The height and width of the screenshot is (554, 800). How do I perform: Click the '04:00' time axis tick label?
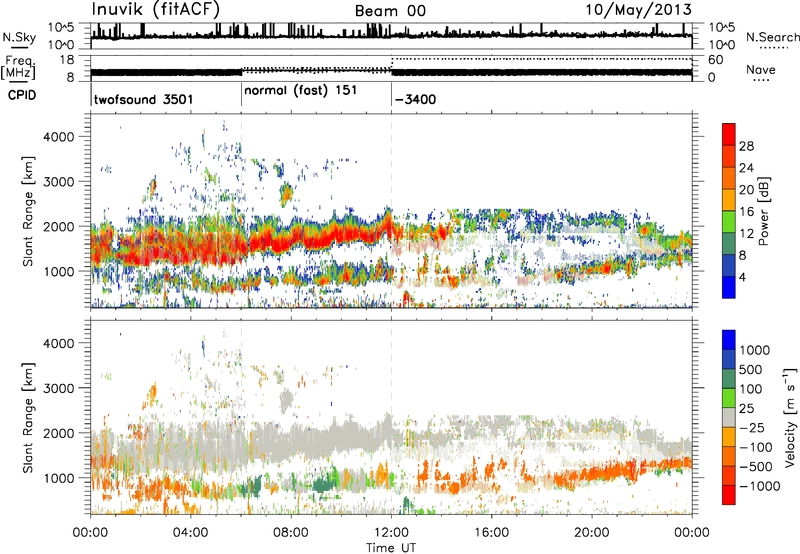(191, 533)
